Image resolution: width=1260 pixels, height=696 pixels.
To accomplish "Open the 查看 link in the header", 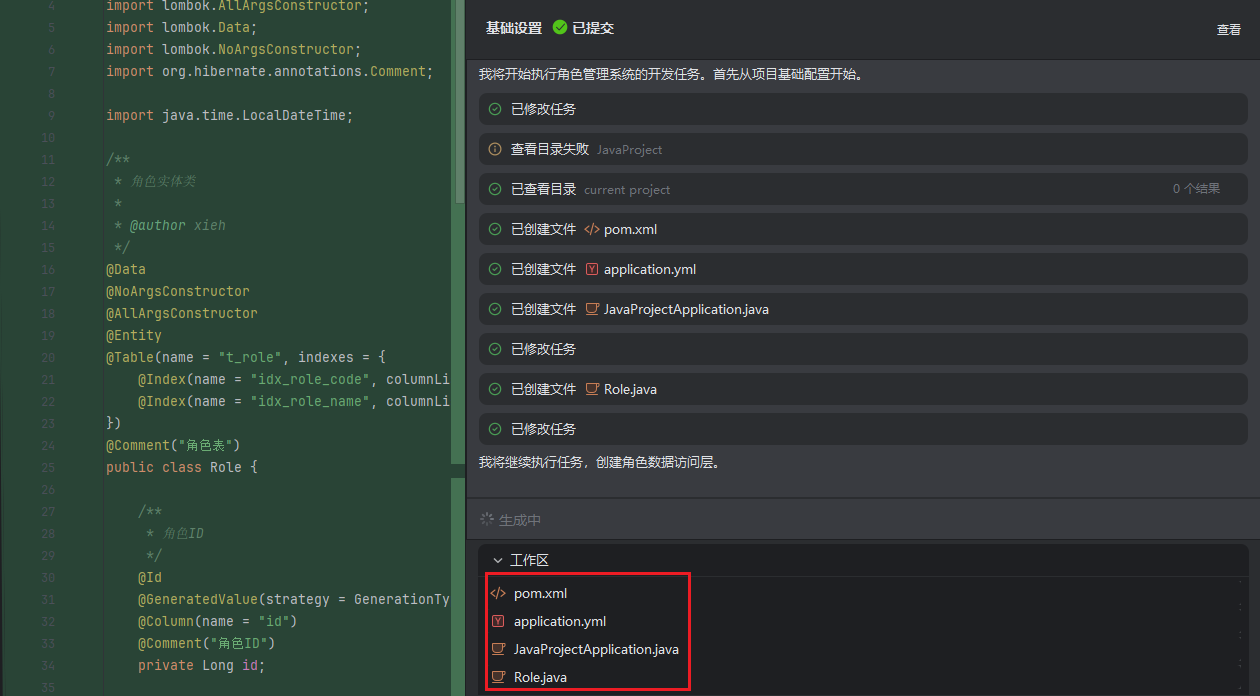I will point(1228,30).
